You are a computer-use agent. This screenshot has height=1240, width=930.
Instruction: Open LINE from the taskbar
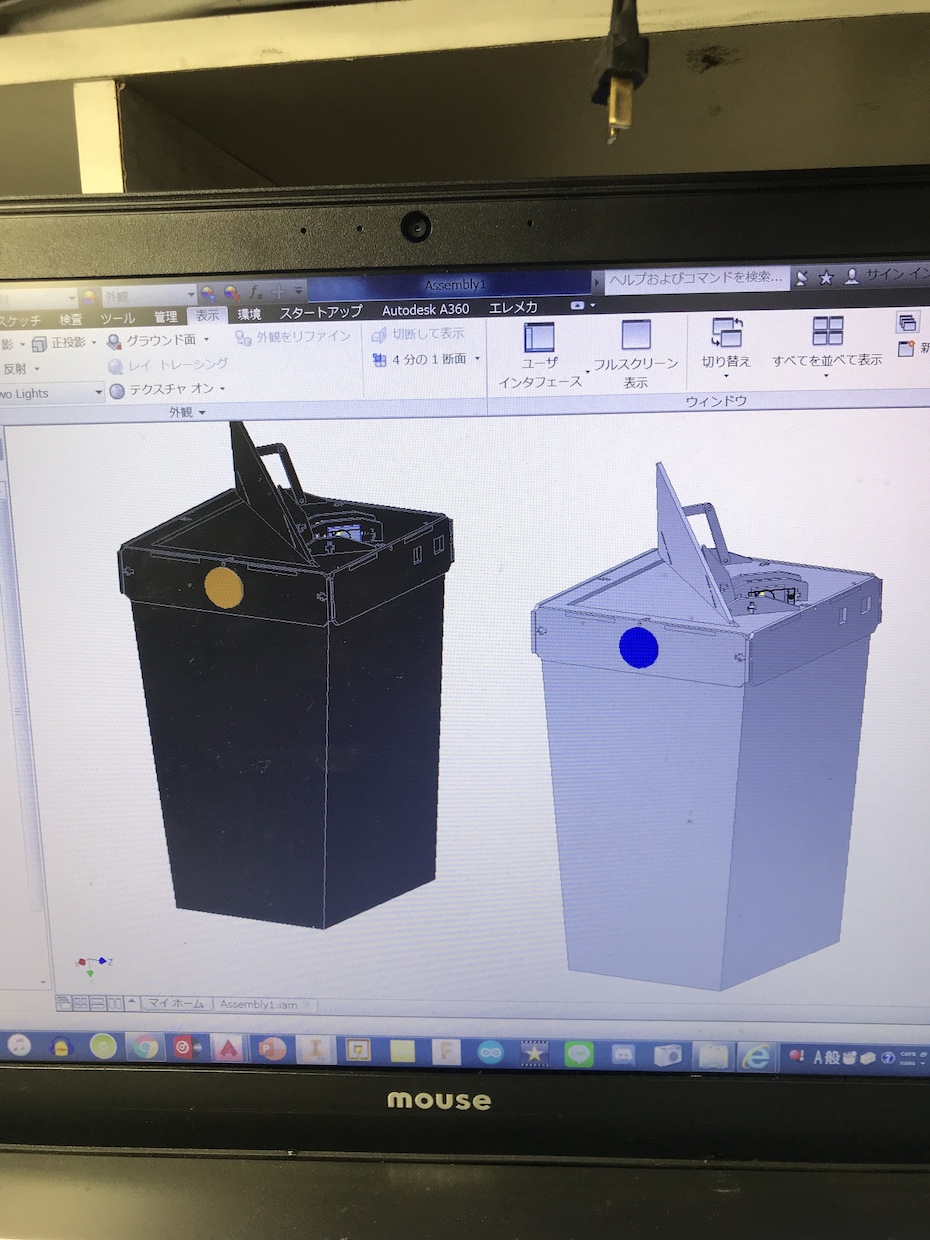(x=579, y=1053)
